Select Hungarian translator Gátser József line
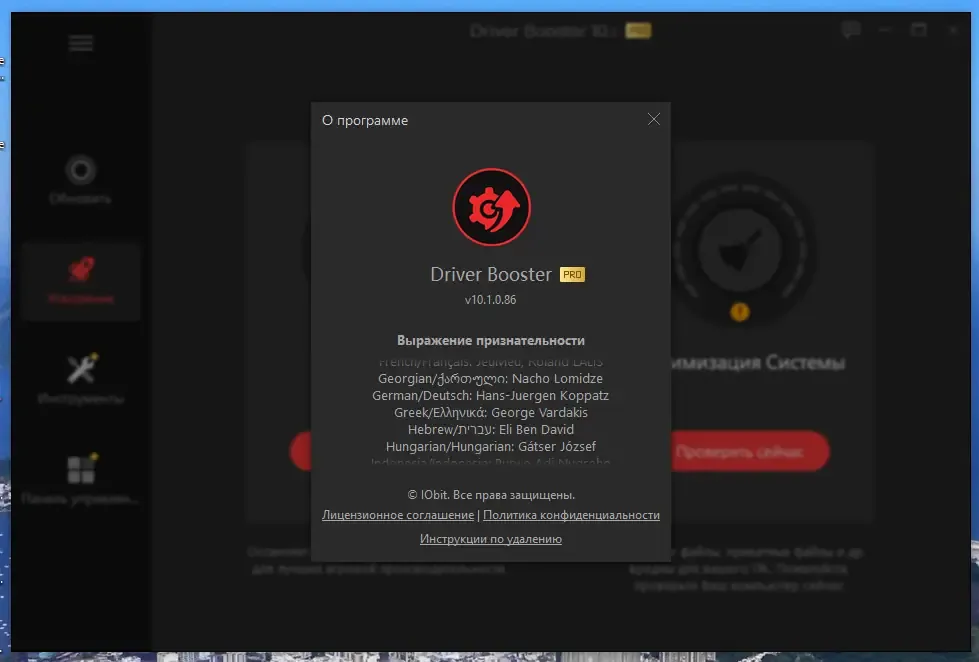This screenshot has width=979, height=662. click(x=491, y=447)
